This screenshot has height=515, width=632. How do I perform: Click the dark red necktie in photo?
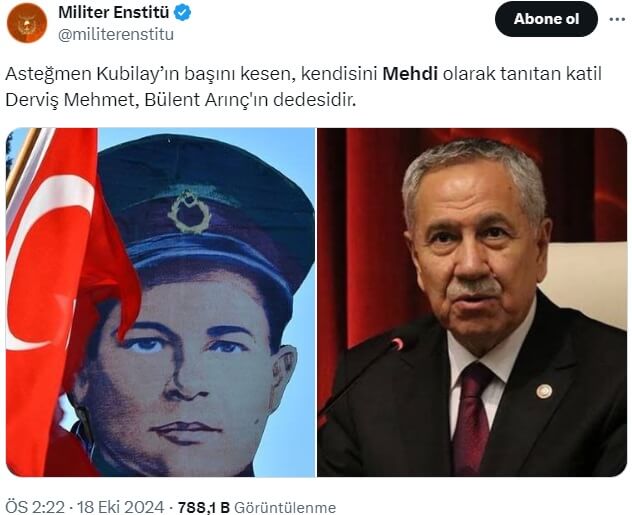click(x=472, y=417)
